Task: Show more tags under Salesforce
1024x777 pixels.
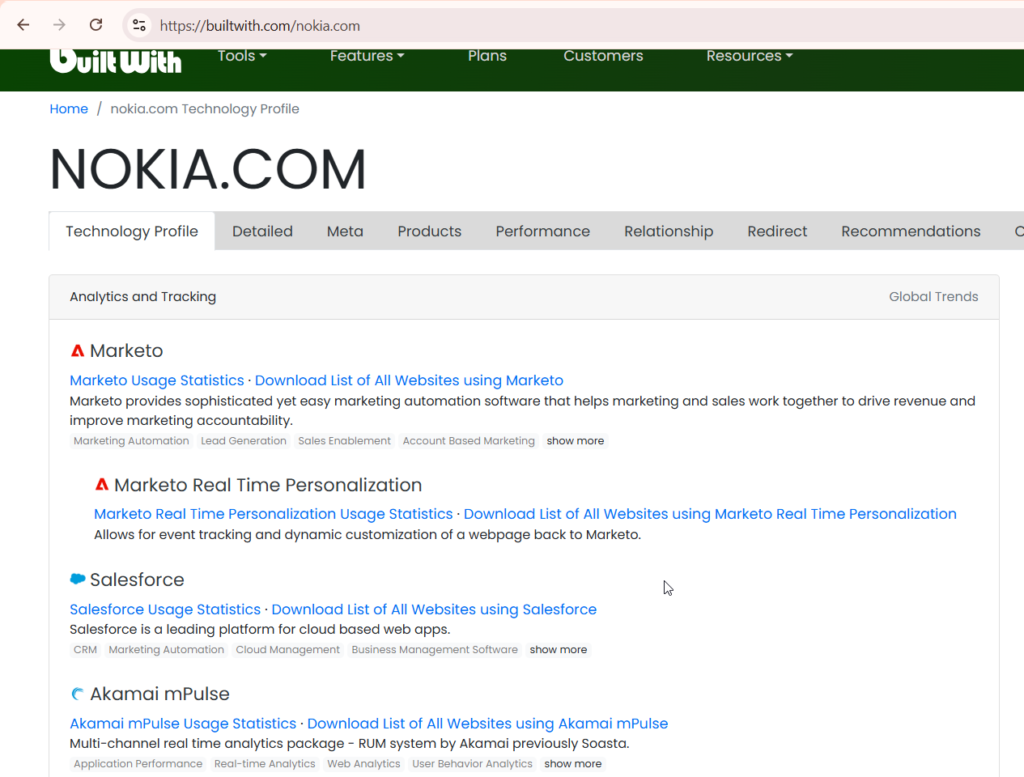Action: (558, 650)
